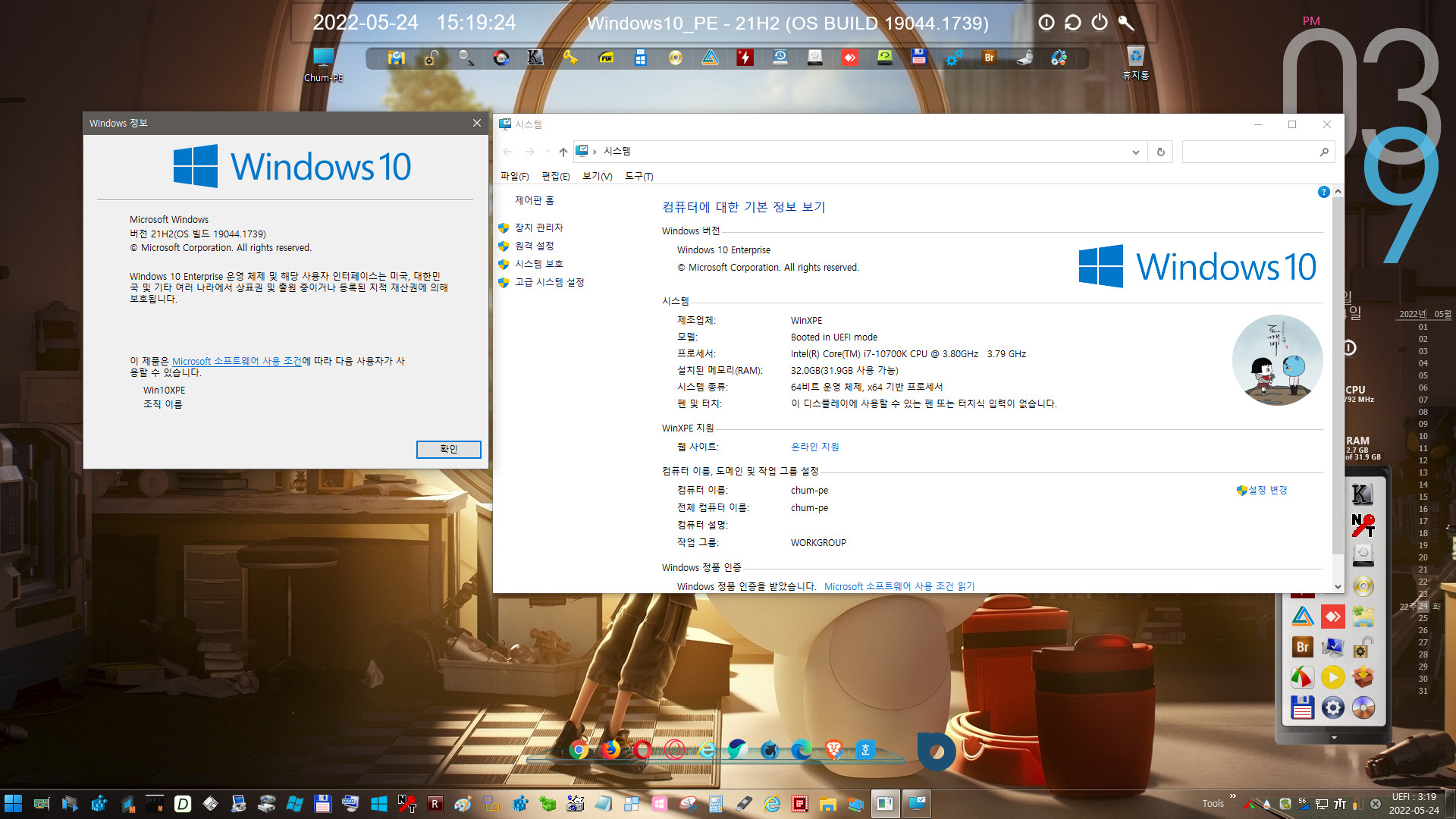Image resolution: width=1456 pixels, height=819 pixels.
Task: Select the '시스템' taskbar window button
Action: click(917, 804)
